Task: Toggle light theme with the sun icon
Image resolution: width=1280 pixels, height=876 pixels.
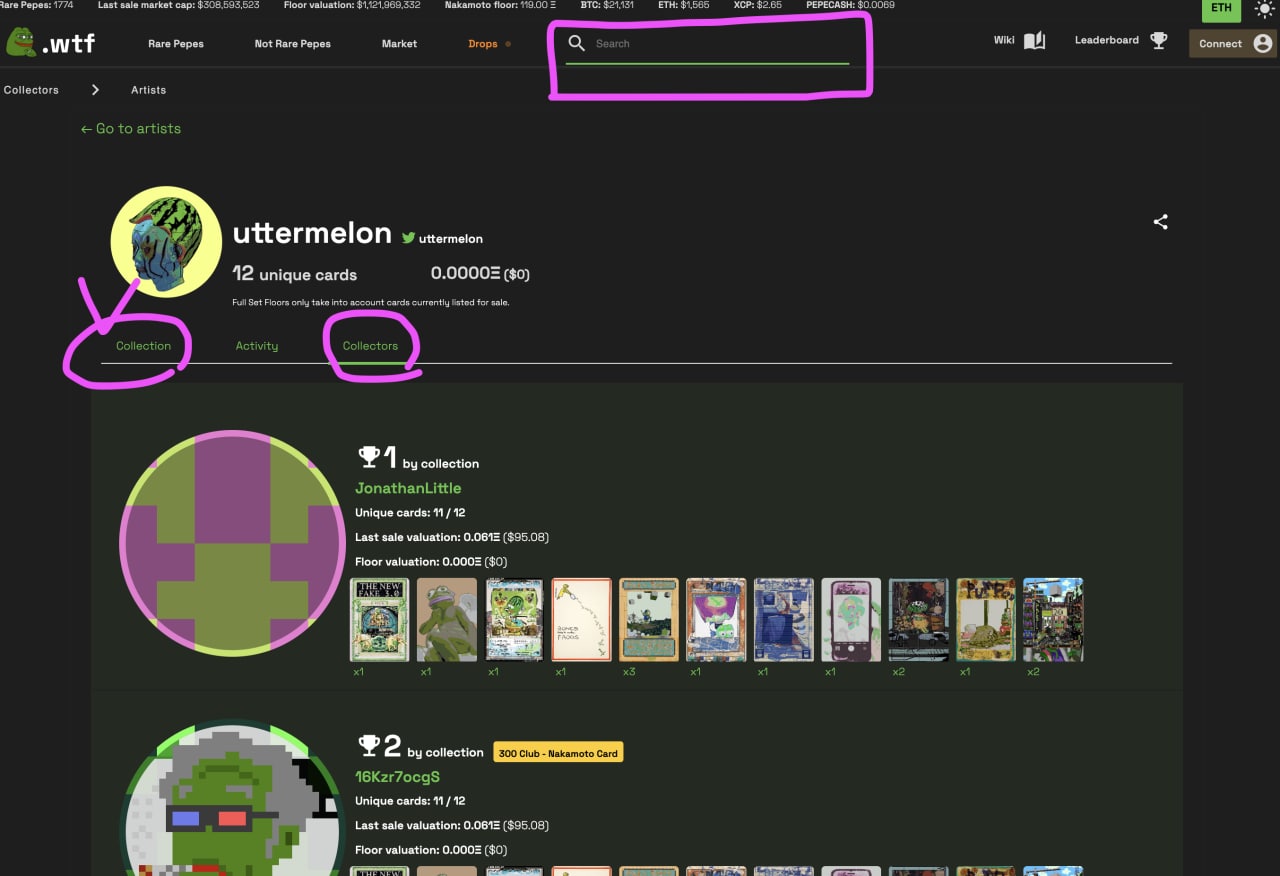Action: coord(1264,9)
